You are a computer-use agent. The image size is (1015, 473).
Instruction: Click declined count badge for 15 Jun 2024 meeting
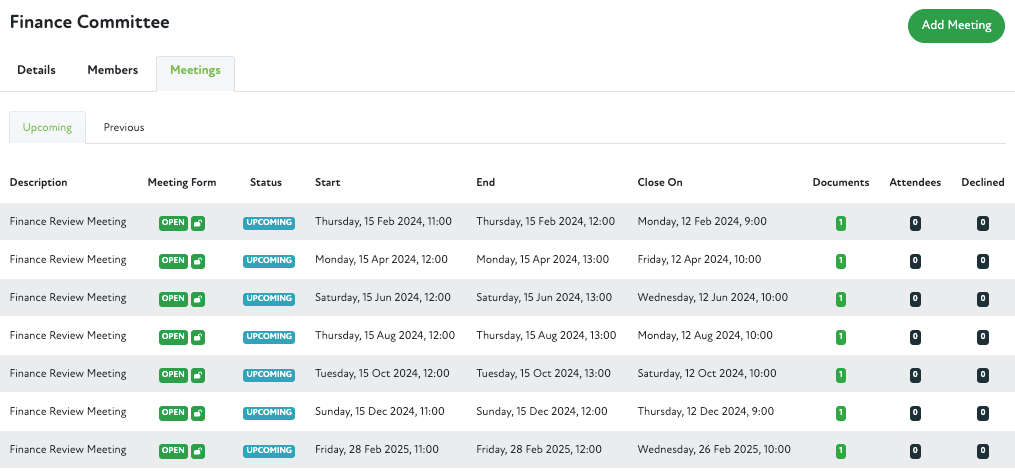pos(982,298)
